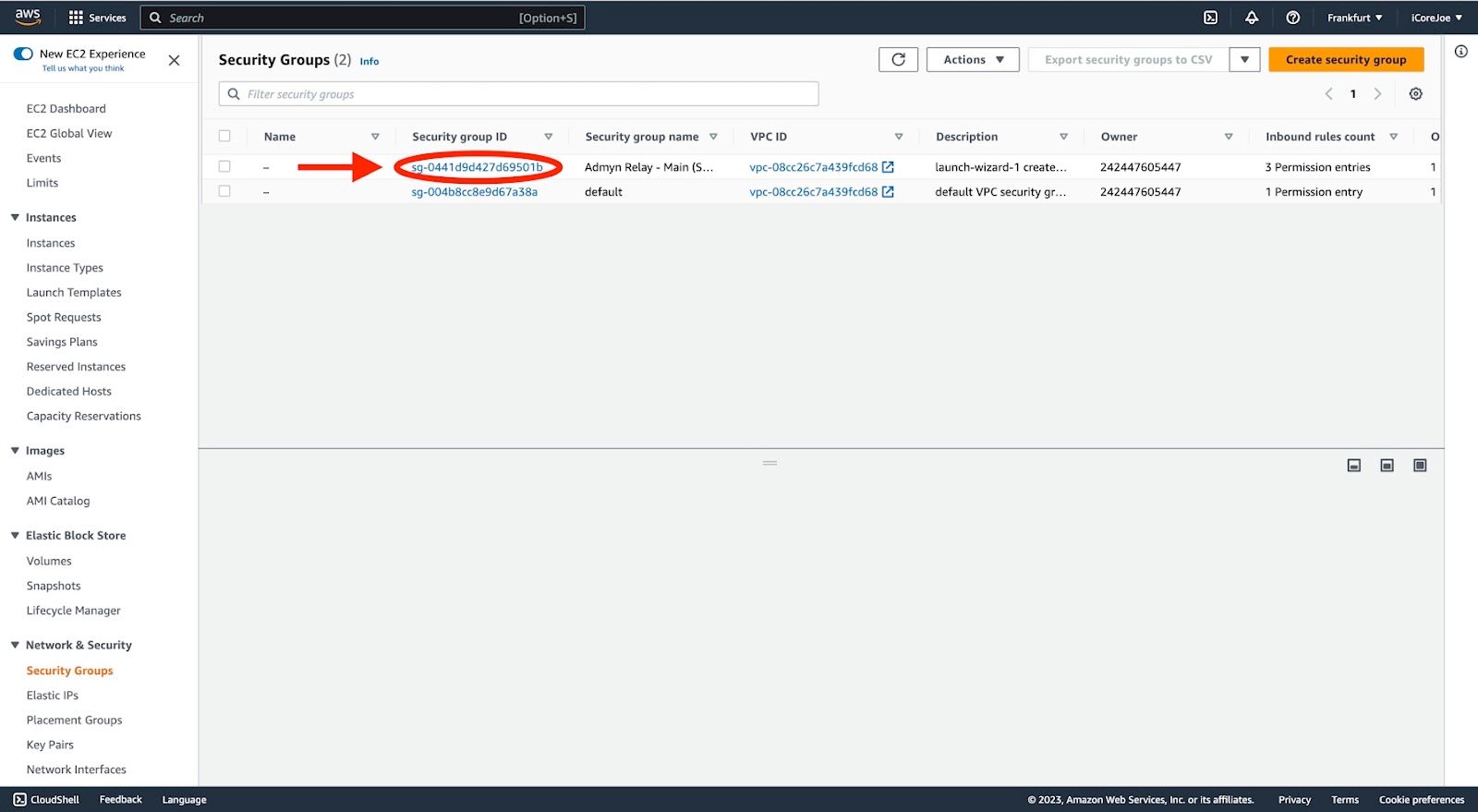Open the notifications bell
The width and height of the screenshot is (1478, 812).
pyautogui.click(x=1252, y=18)
